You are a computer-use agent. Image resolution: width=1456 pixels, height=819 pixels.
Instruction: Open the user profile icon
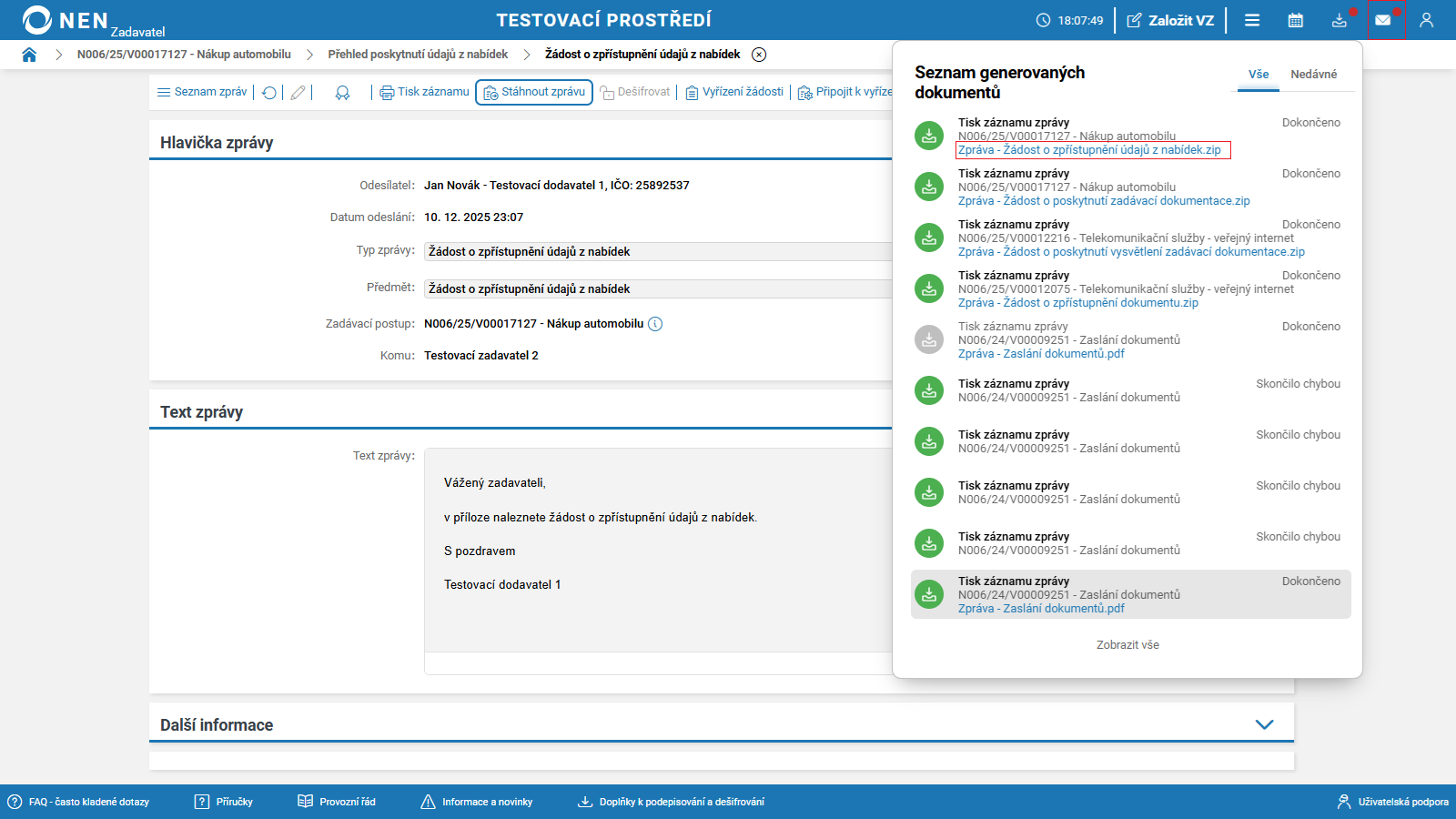(1426, 20)
